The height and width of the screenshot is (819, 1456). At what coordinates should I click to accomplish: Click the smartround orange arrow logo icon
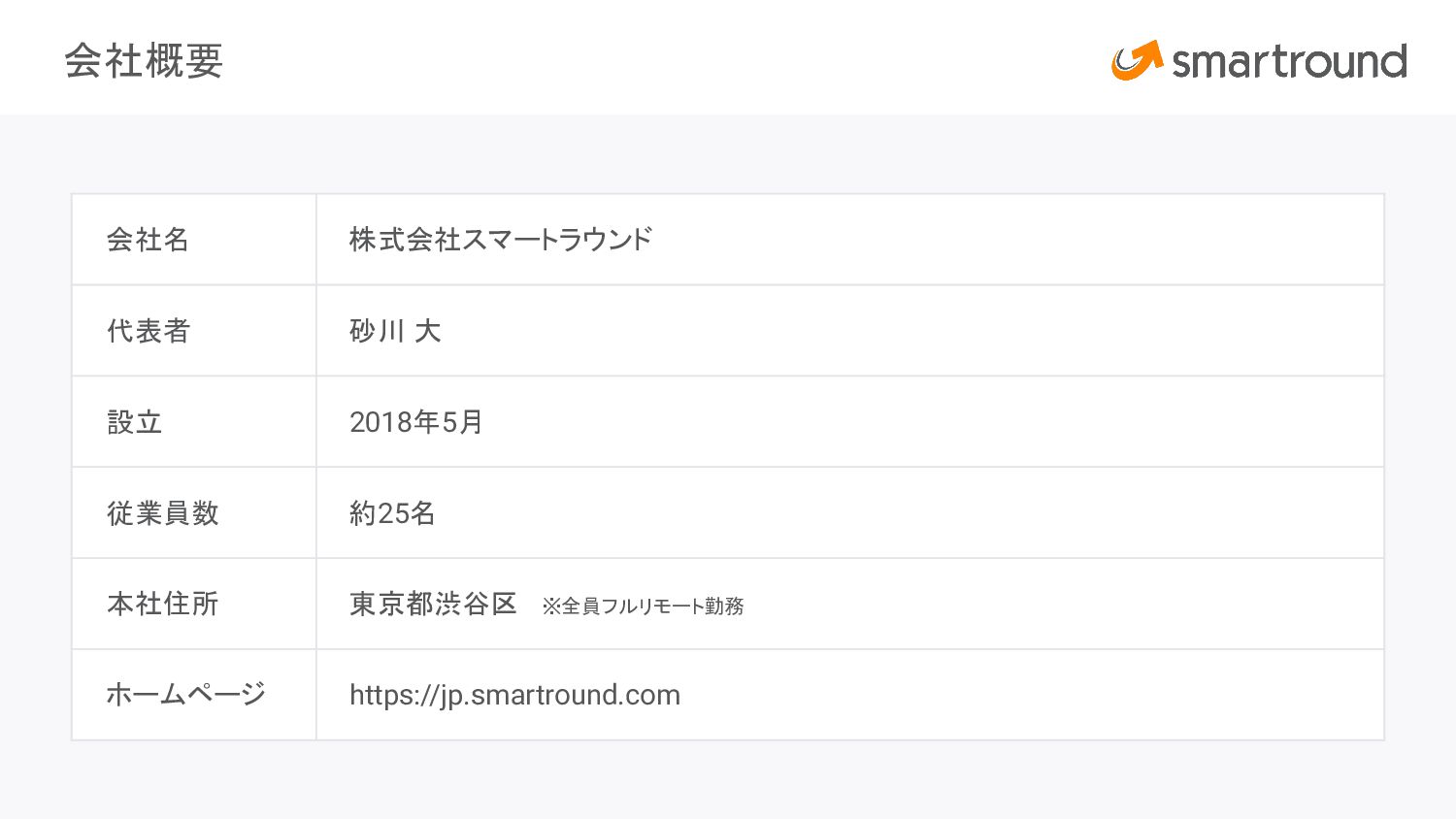(1137, 60)
